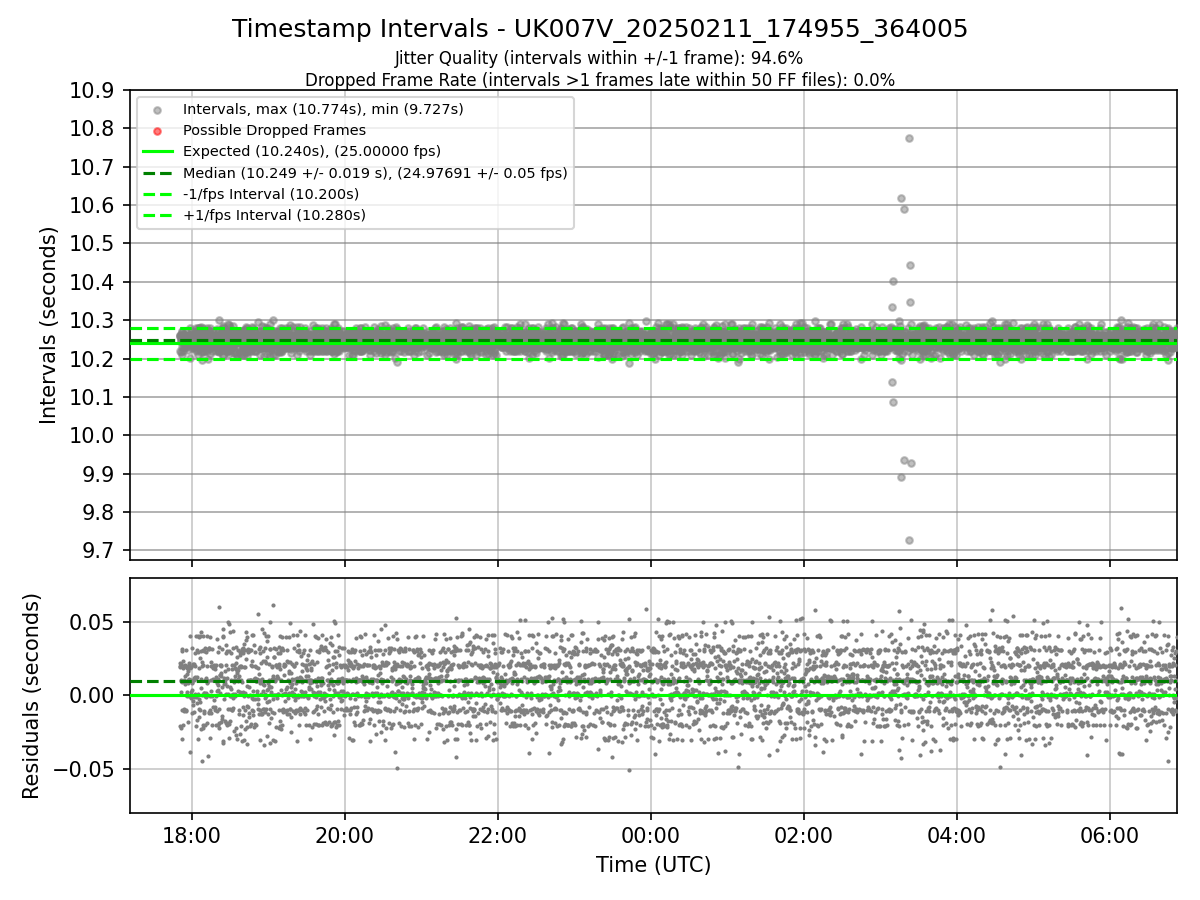Screen dimensions: 1200x900
Task: Click the Time (UTC) x-axis label
Action: click(653, 865)
